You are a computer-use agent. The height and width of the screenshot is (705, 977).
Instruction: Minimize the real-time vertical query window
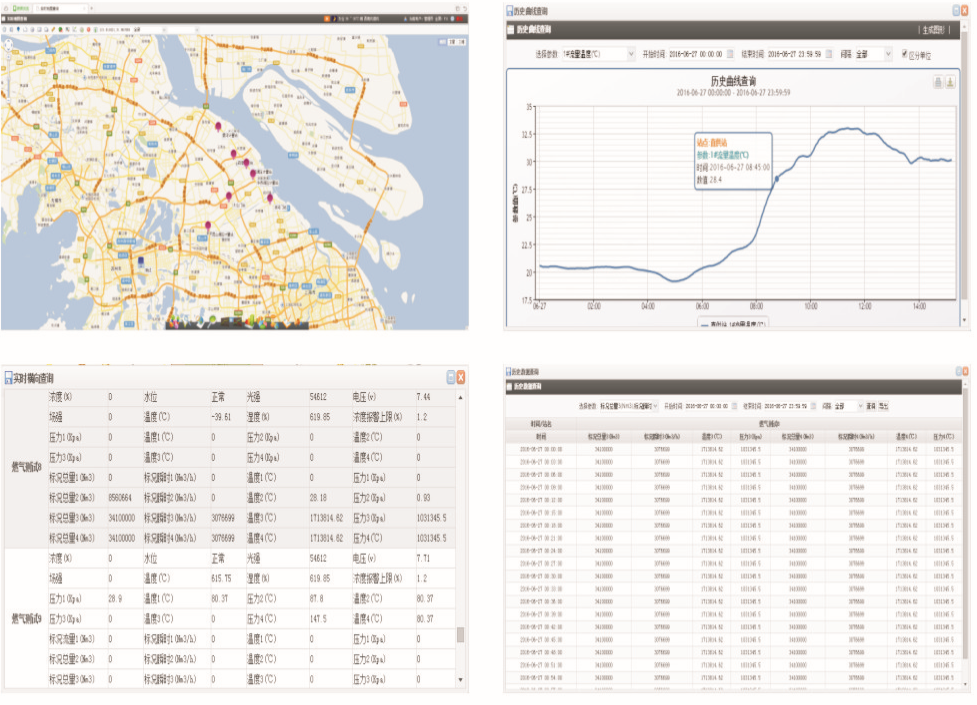click(x=451, y=377)
